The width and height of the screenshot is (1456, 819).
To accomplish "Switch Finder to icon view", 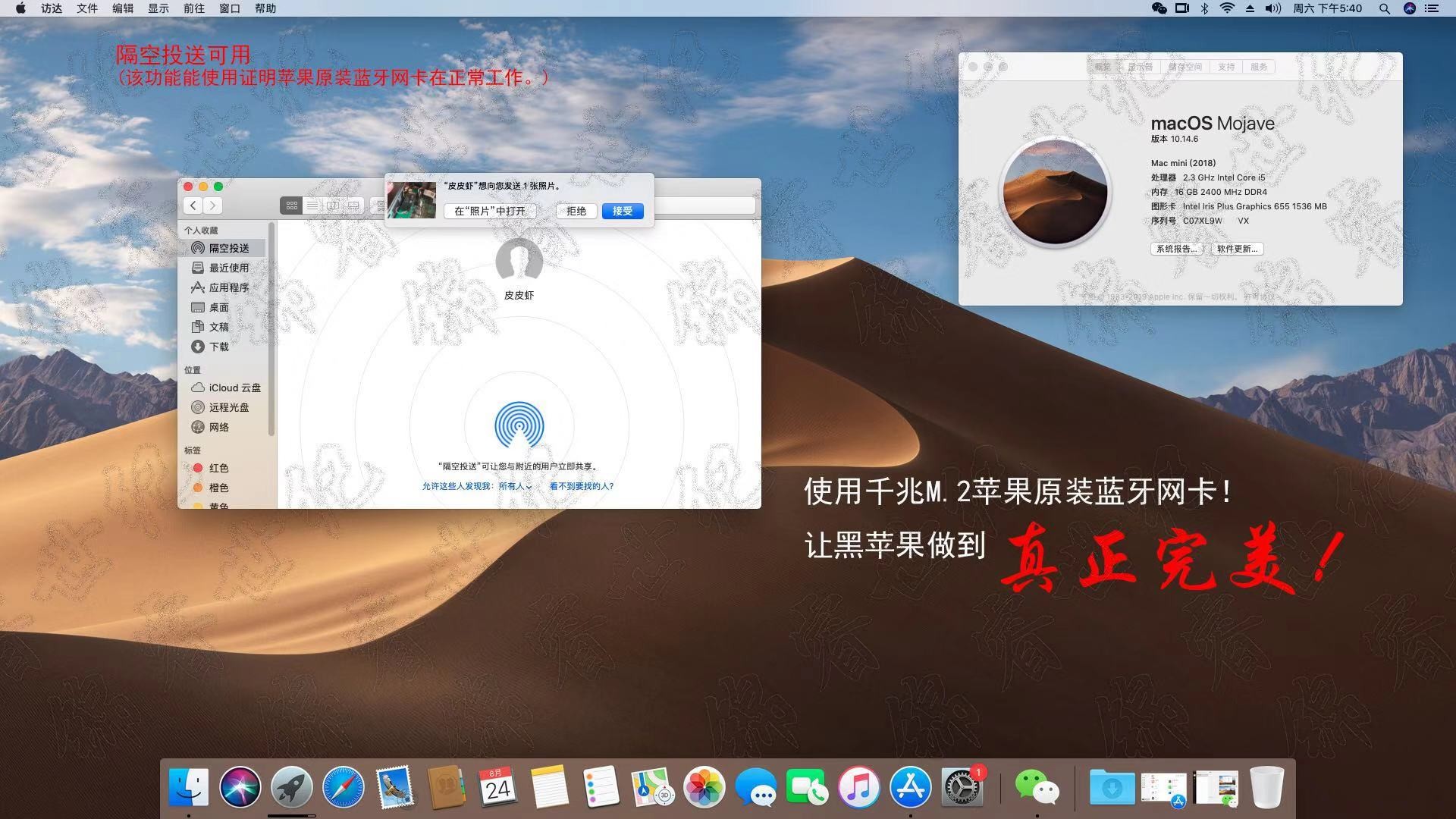I will 291,206.
